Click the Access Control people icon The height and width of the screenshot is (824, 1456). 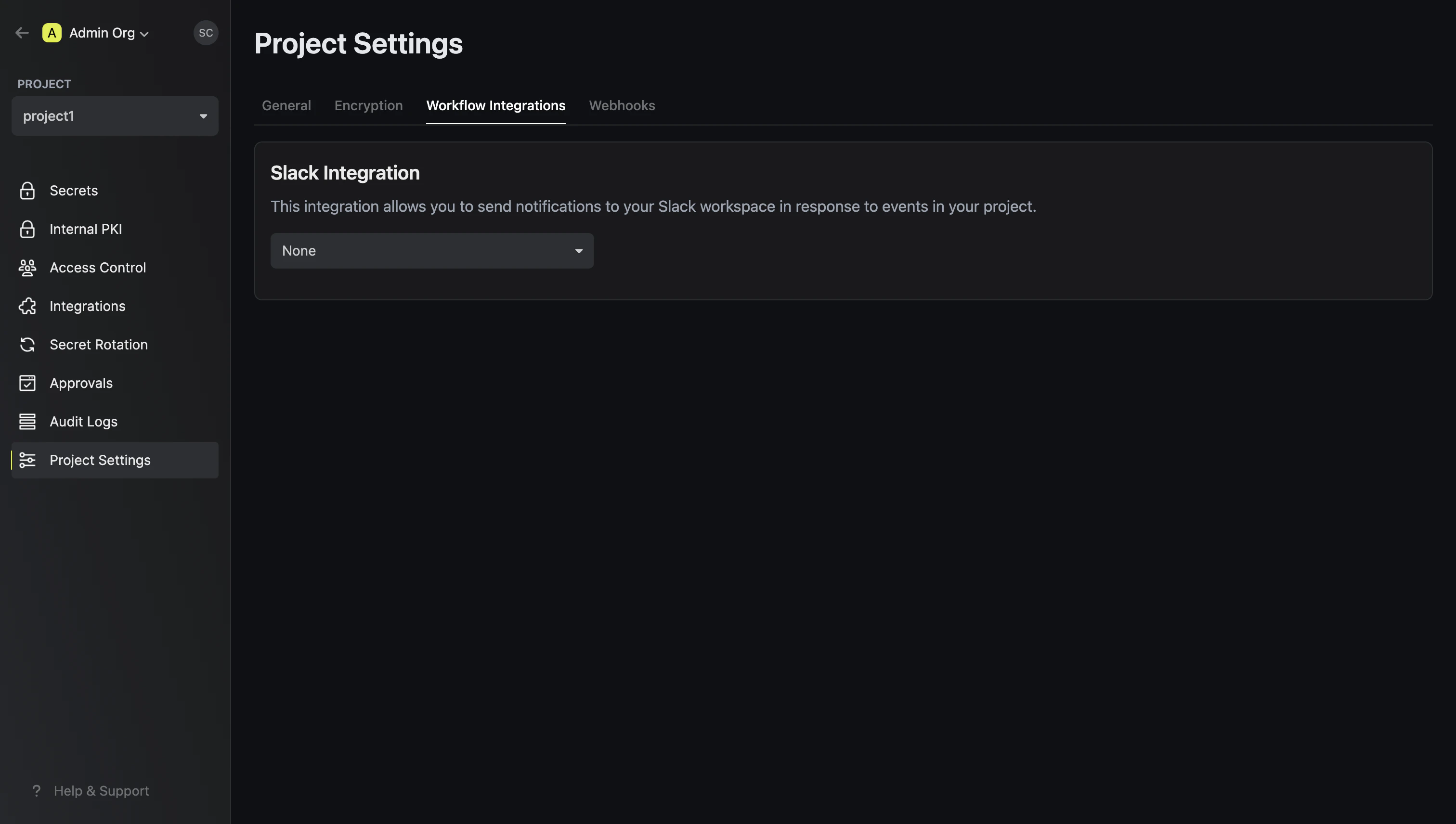[x=27, y=268]
